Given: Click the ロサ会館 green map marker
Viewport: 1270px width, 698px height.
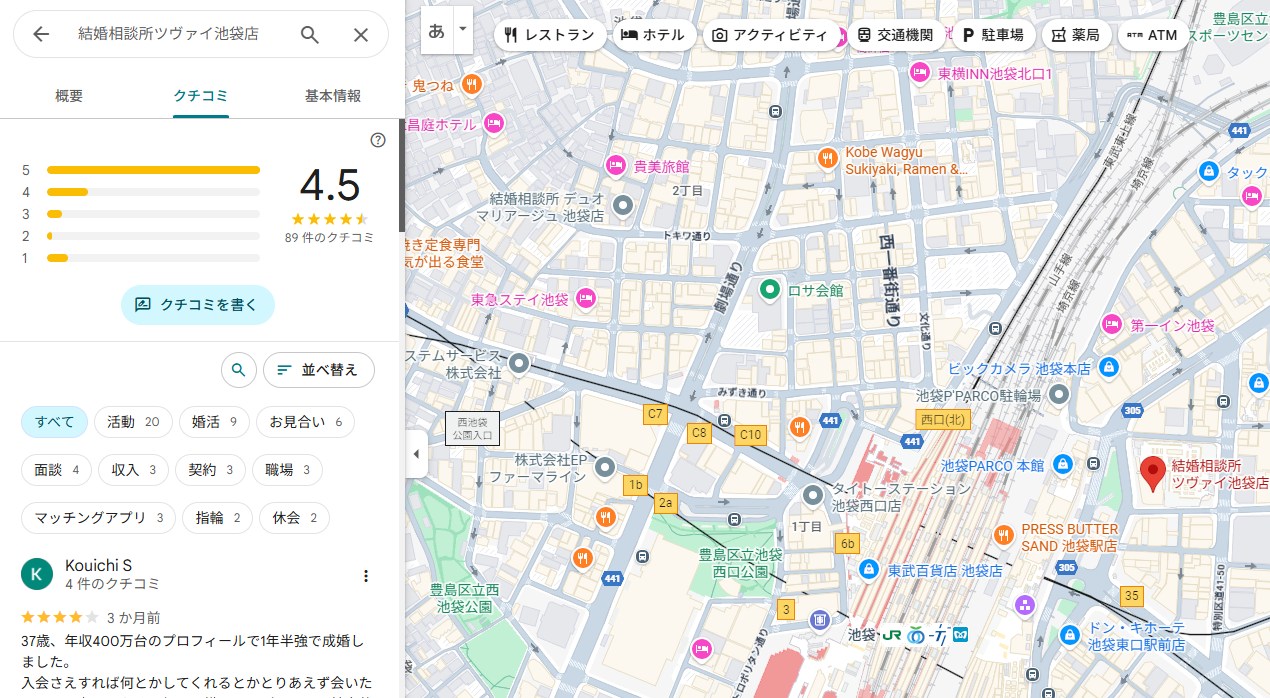Looking at the screenshot, I should pos(769,290).
